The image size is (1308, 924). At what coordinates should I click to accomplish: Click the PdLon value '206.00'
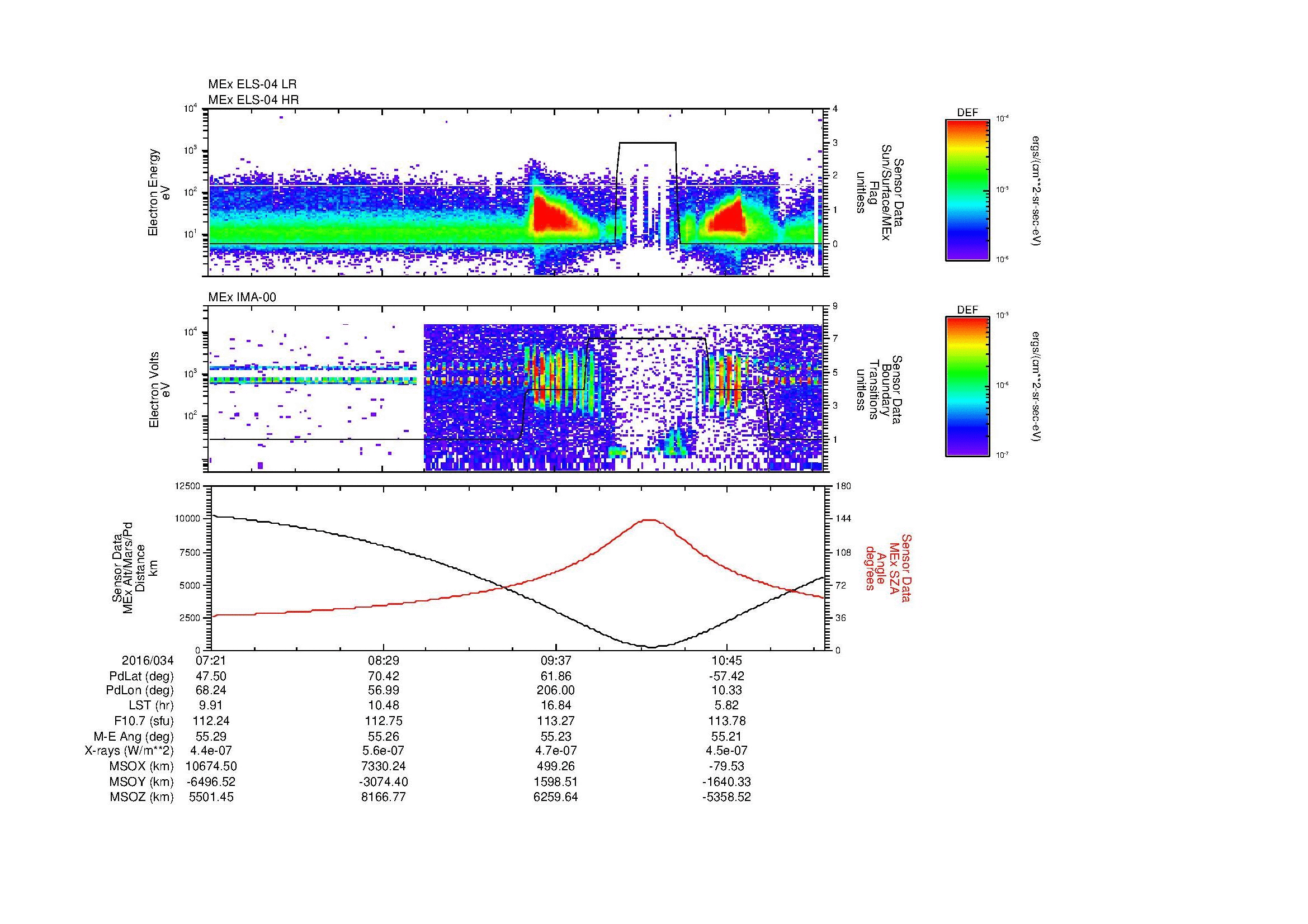555,690
